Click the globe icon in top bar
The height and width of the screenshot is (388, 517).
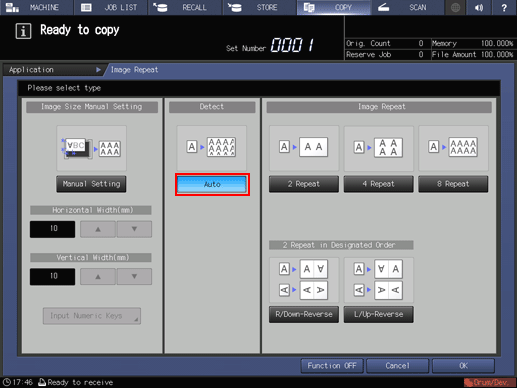[455, 7]
